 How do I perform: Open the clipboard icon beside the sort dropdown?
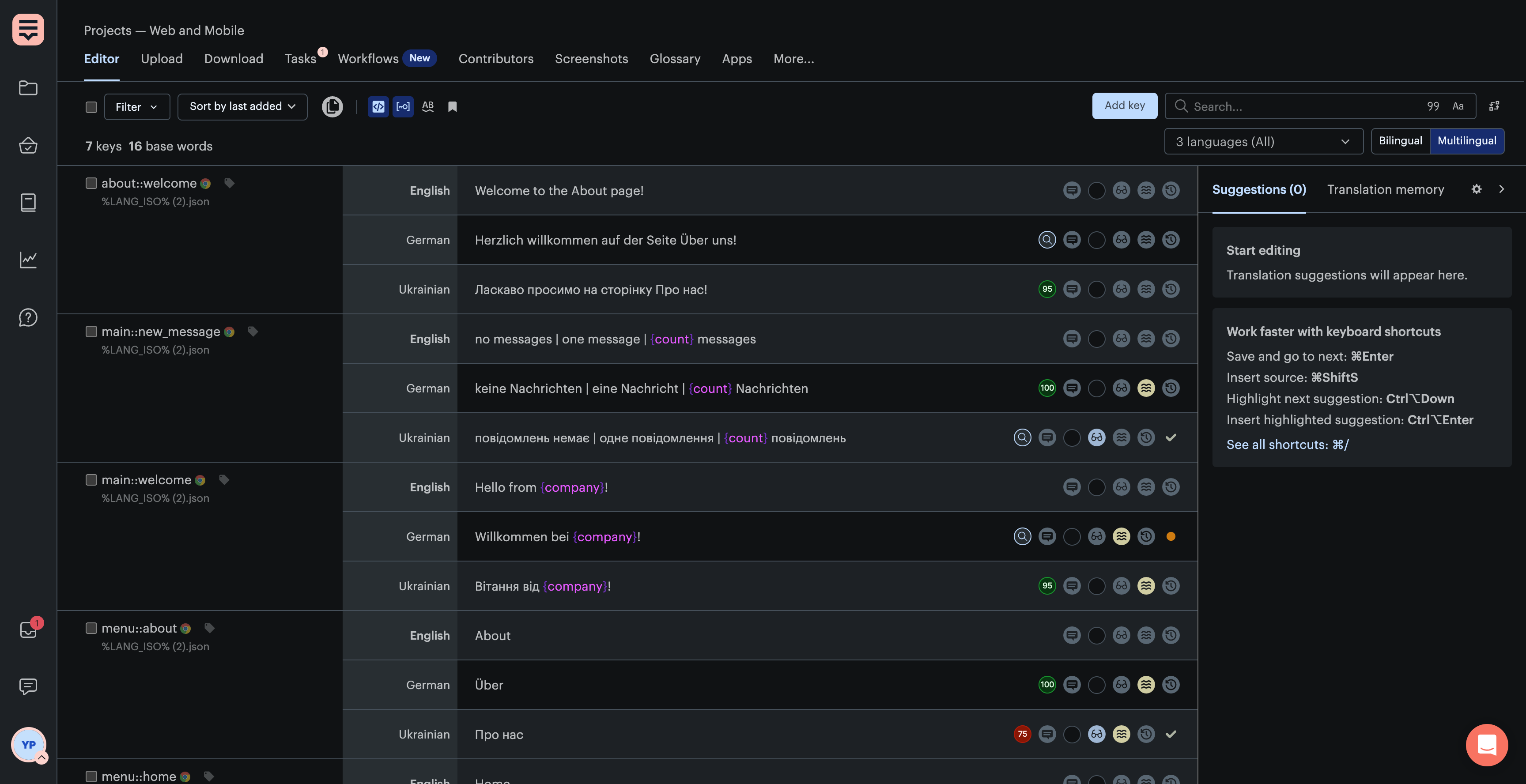tap(332, 106)
